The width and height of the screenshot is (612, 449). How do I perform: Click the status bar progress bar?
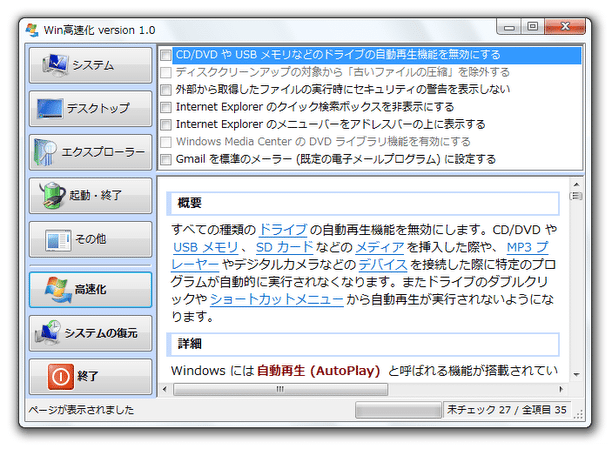pyautogui.click(x=398, y=410)
